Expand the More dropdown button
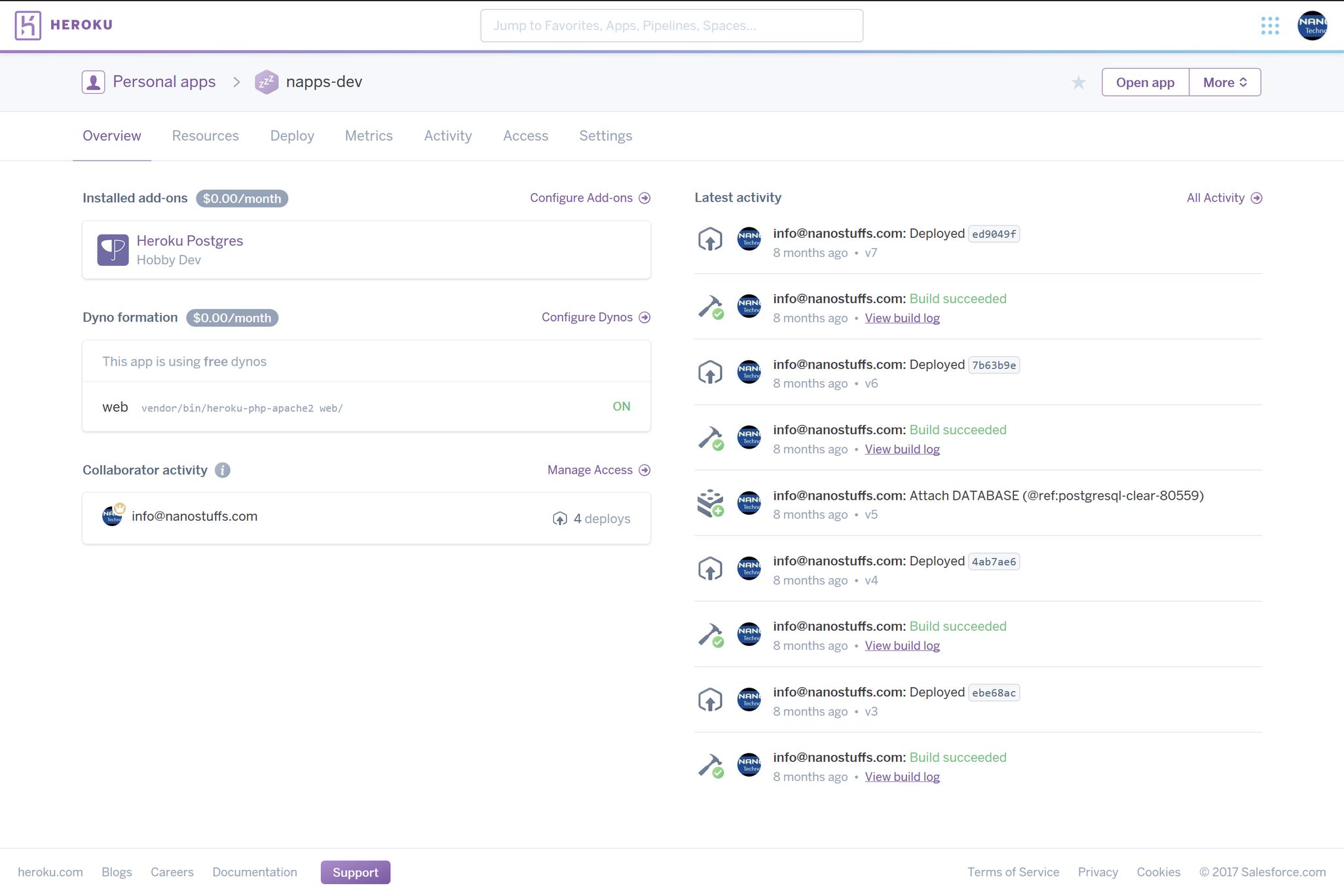Screen dimensions: 1344x896 (1224, 83)
